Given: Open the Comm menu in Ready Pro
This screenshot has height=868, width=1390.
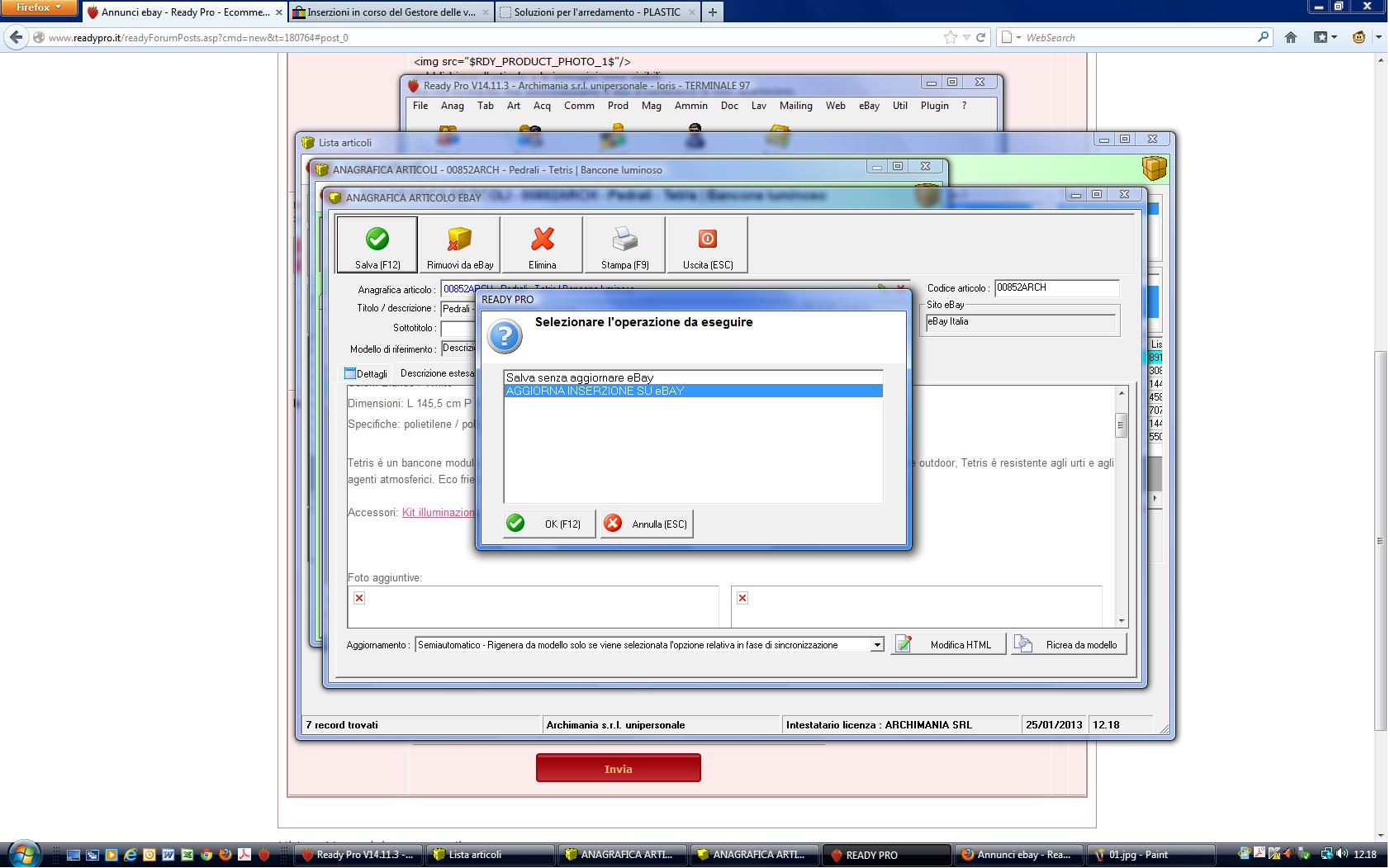Looking at the screenshot, I should [579, 106].
